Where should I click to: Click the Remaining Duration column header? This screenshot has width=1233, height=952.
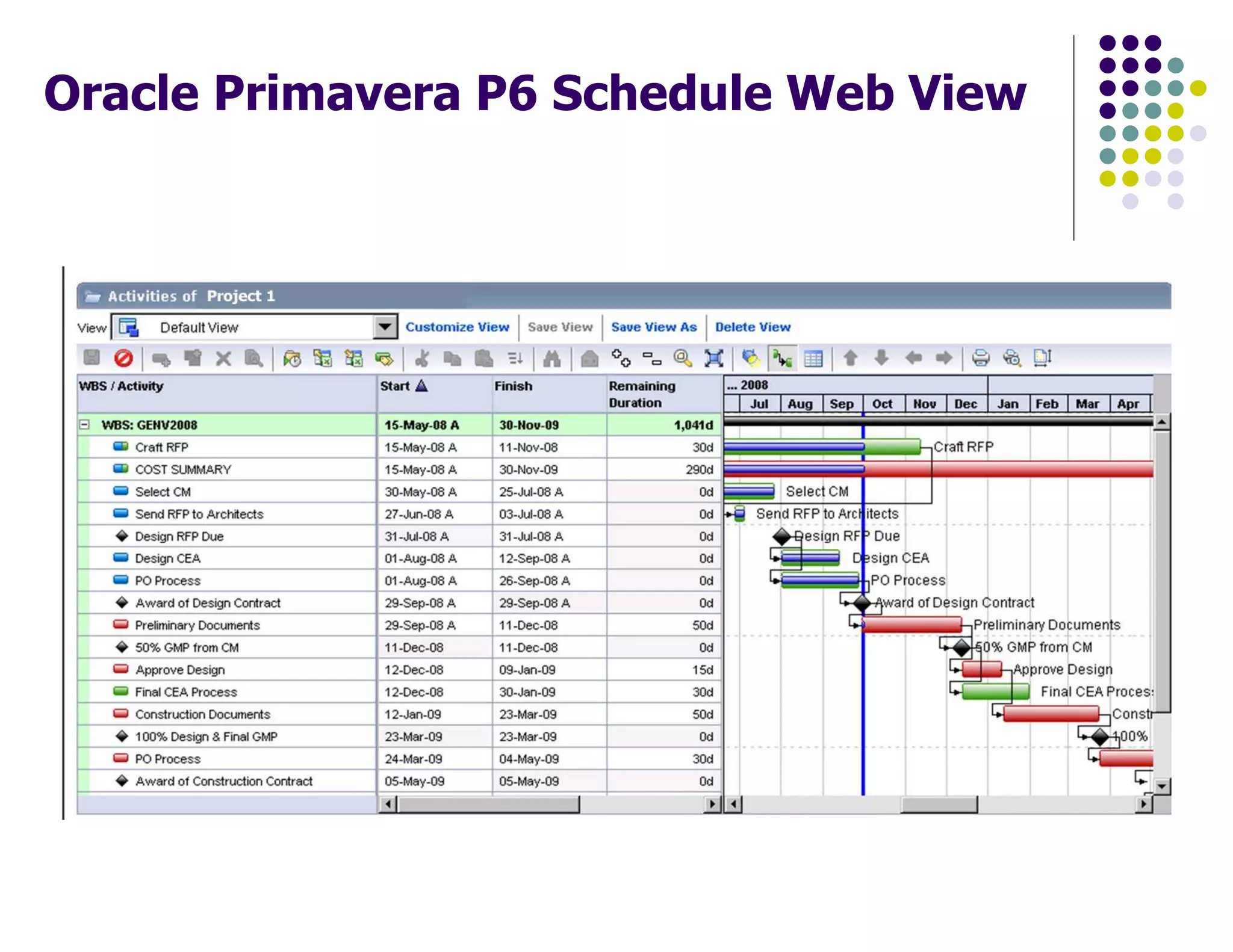[x=663, y=394]
